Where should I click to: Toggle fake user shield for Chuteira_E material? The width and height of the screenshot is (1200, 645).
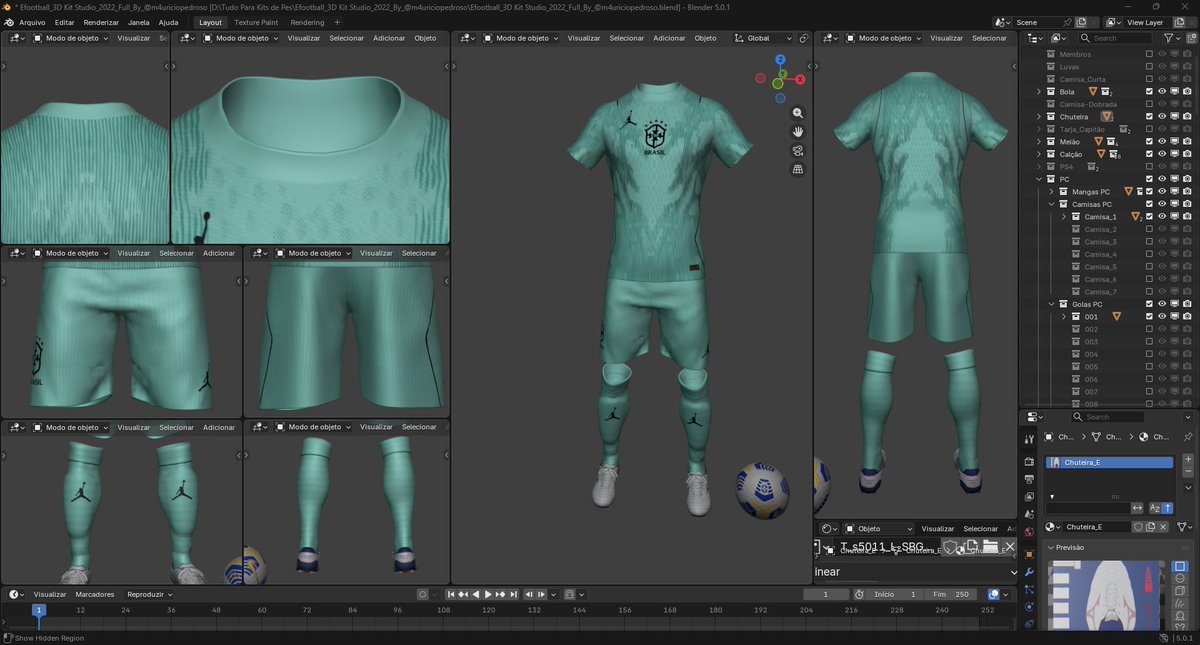pos(1138,527)
